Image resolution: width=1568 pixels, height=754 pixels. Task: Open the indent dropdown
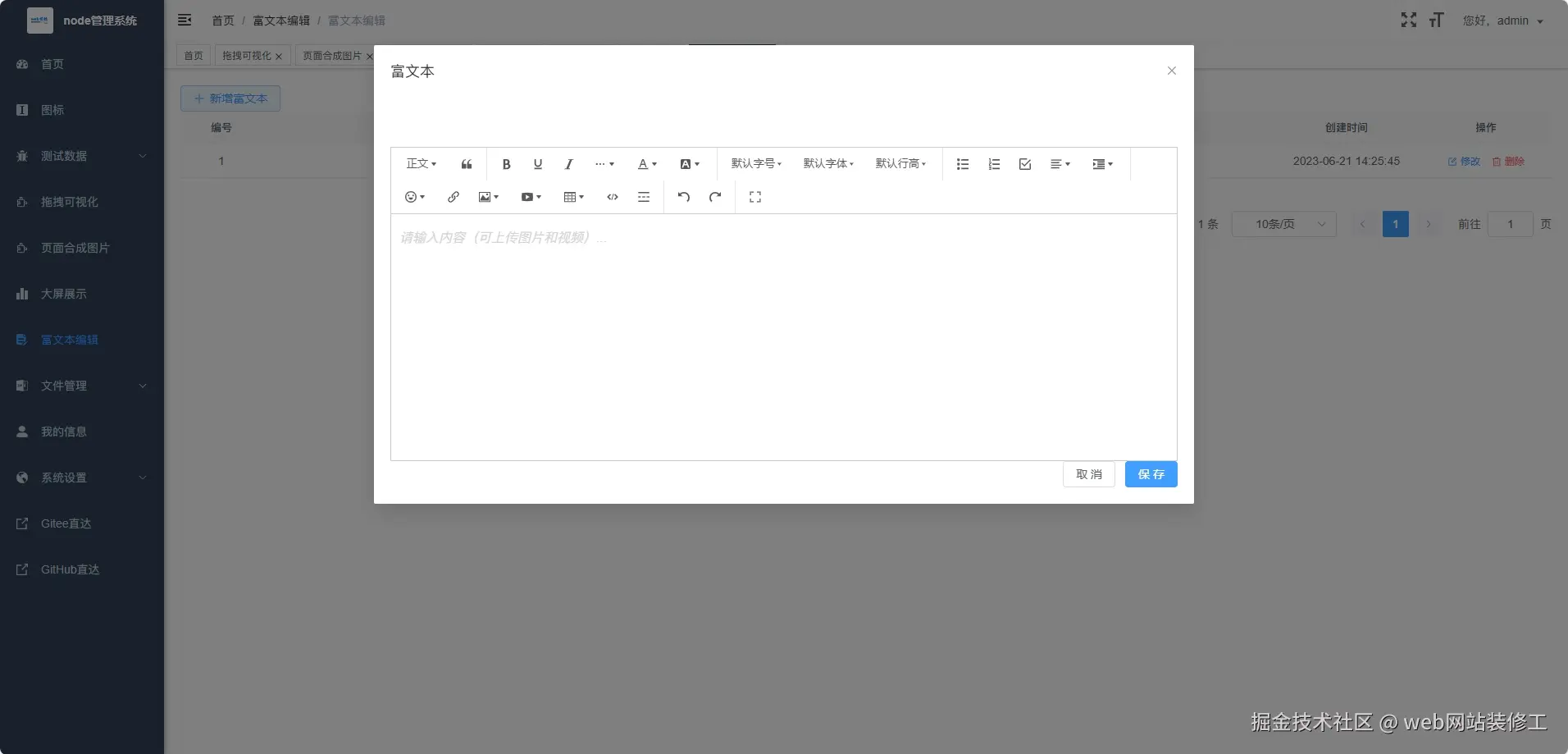1103,164
